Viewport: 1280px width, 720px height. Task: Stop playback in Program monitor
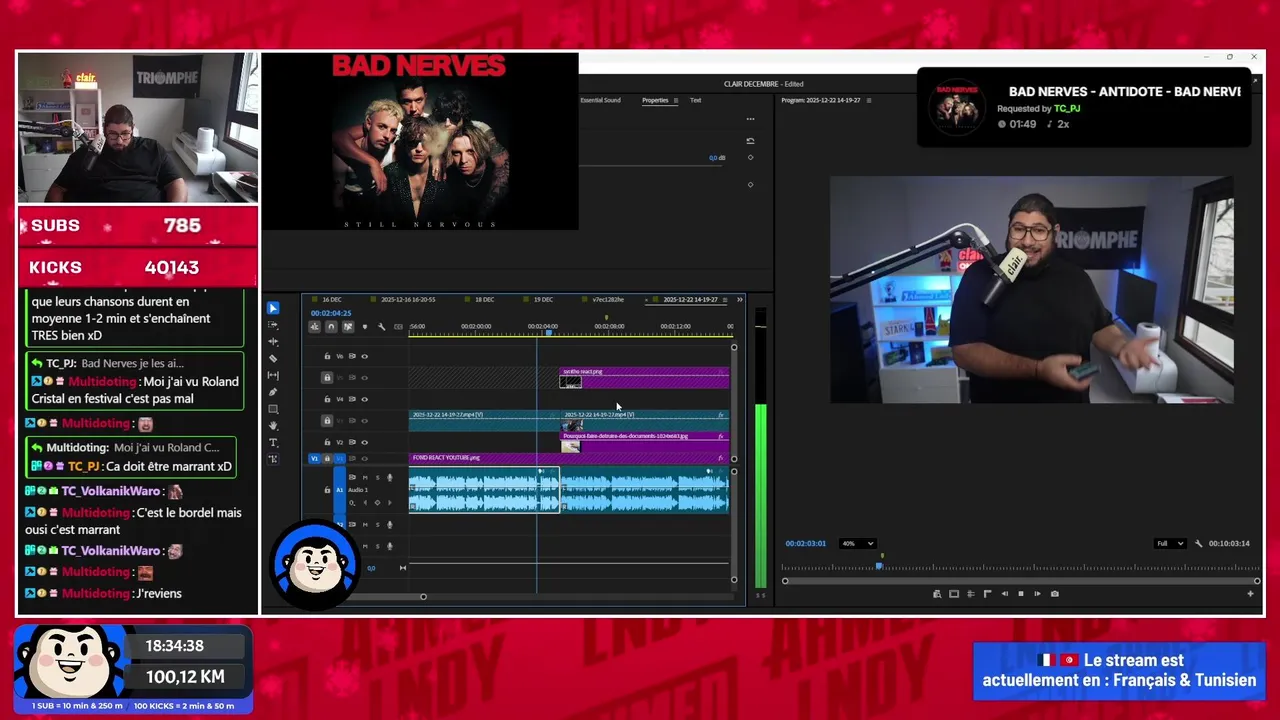1021,594
